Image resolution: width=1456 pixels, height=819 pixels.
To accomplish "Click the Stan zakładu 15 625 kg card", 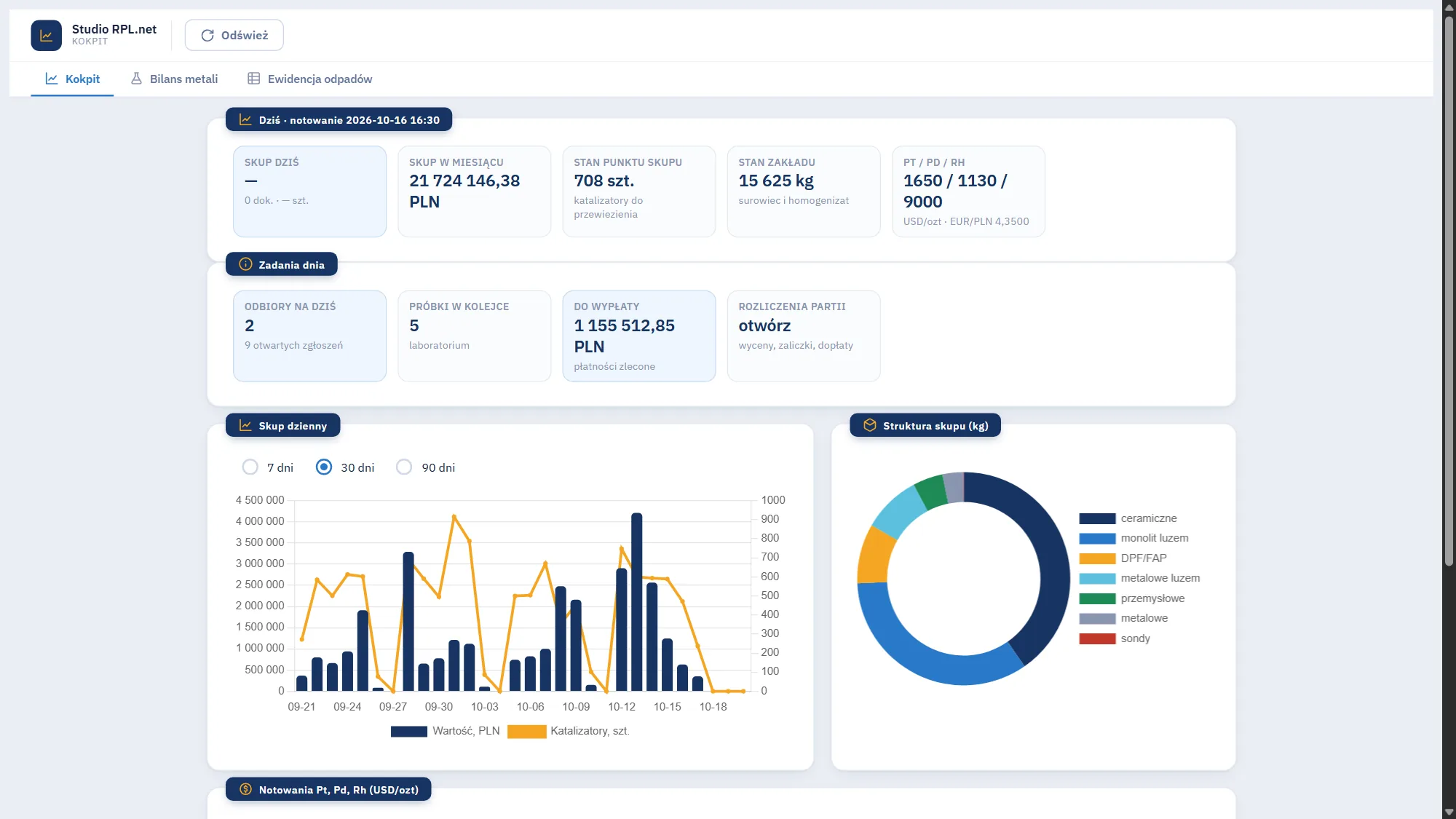I will [804, 191].
